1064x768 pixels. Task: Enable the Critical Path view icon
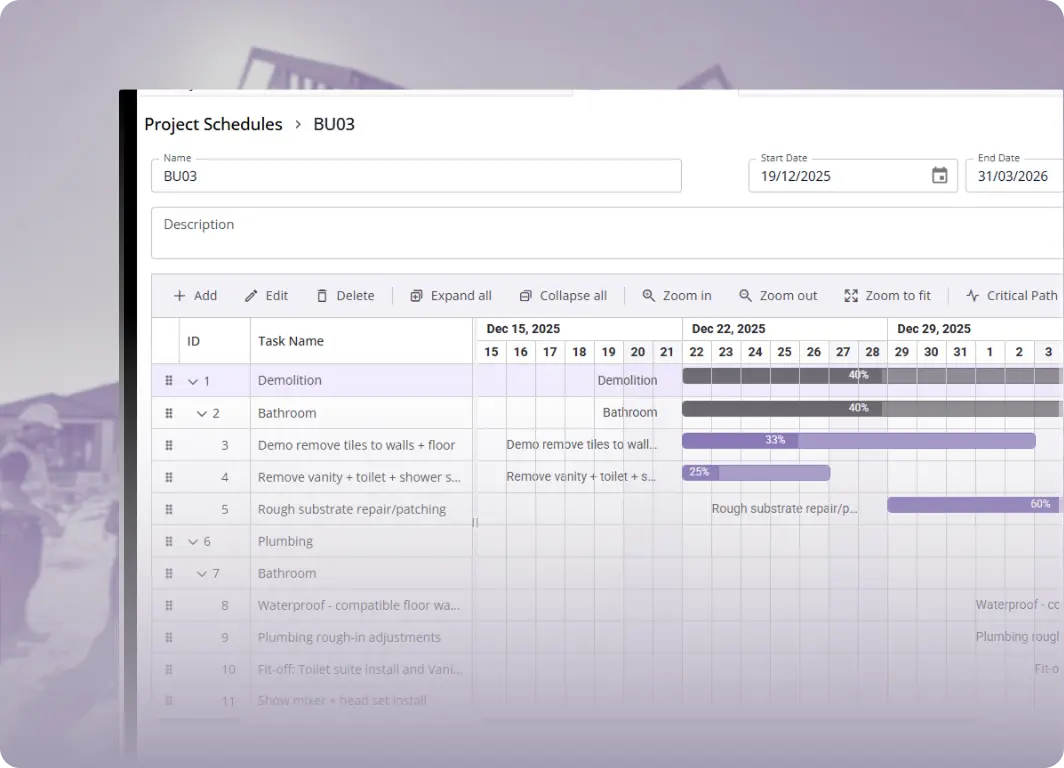coord(972,295)
